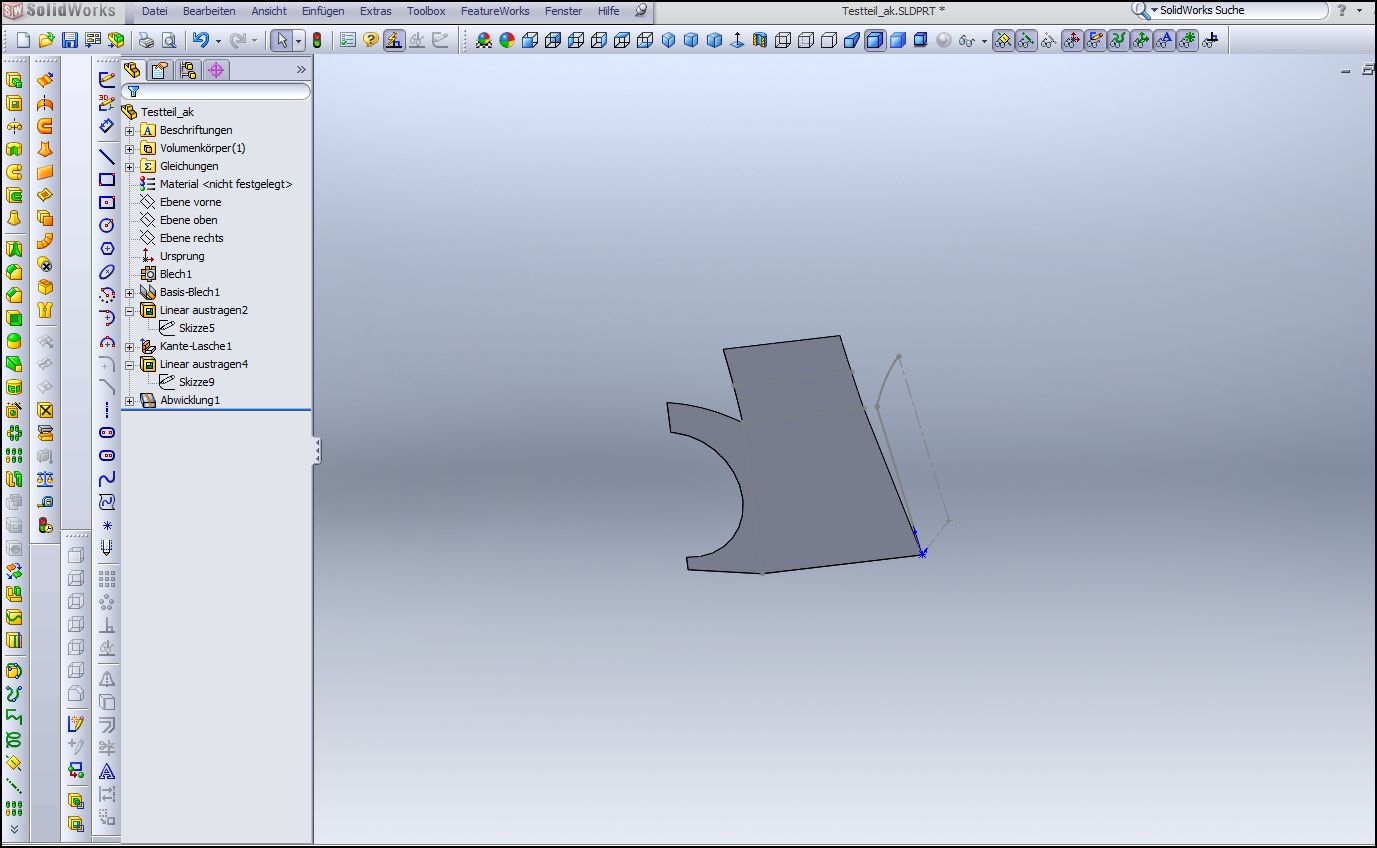Click the Rebuild traffic light icon
1377x848 pixels.
[317, 41]
